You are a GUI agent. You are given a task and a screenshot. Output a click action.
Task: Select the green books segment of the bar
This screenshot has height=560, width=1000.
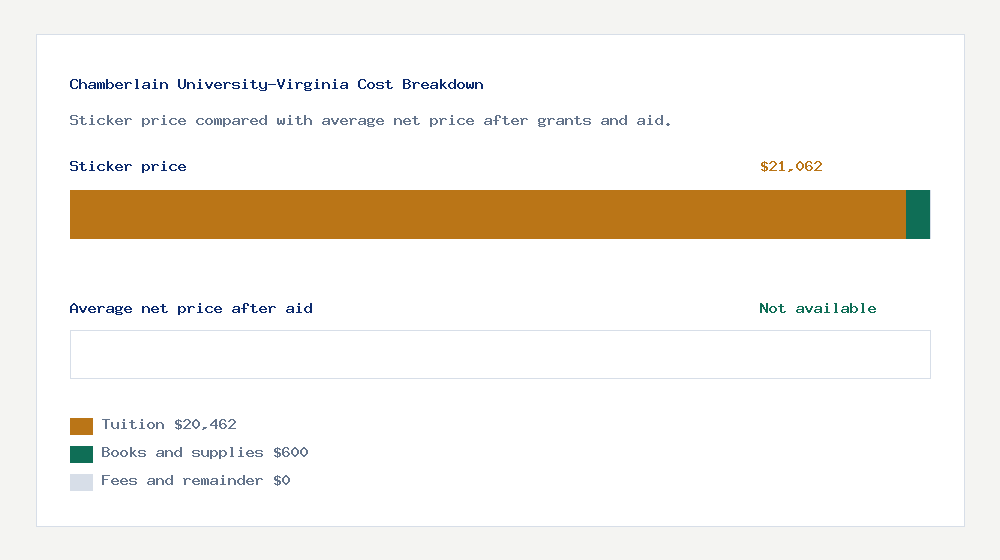pyautogui.click(x=918, y=214)
